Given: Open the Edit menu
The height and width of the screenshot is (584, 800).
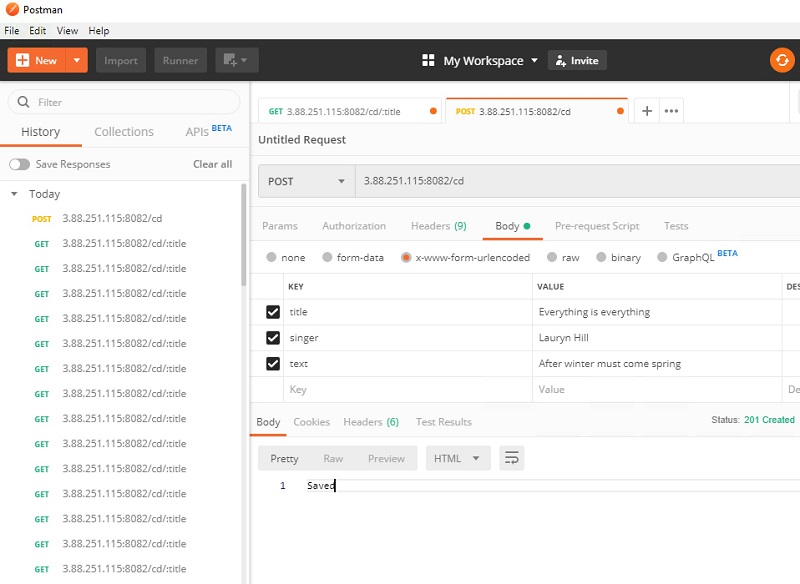Looking at the screenshot, I should (x=37, y=31).
